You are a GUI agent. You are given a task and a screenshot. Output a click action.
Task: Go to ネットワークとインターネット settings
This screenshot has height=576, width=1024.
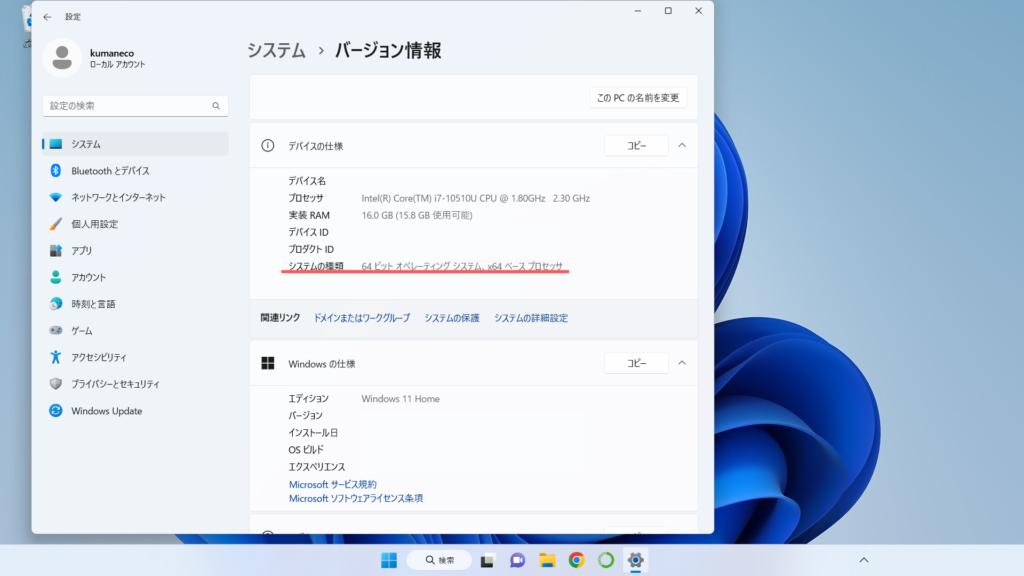pyautogui.click(x=136, y=197)
